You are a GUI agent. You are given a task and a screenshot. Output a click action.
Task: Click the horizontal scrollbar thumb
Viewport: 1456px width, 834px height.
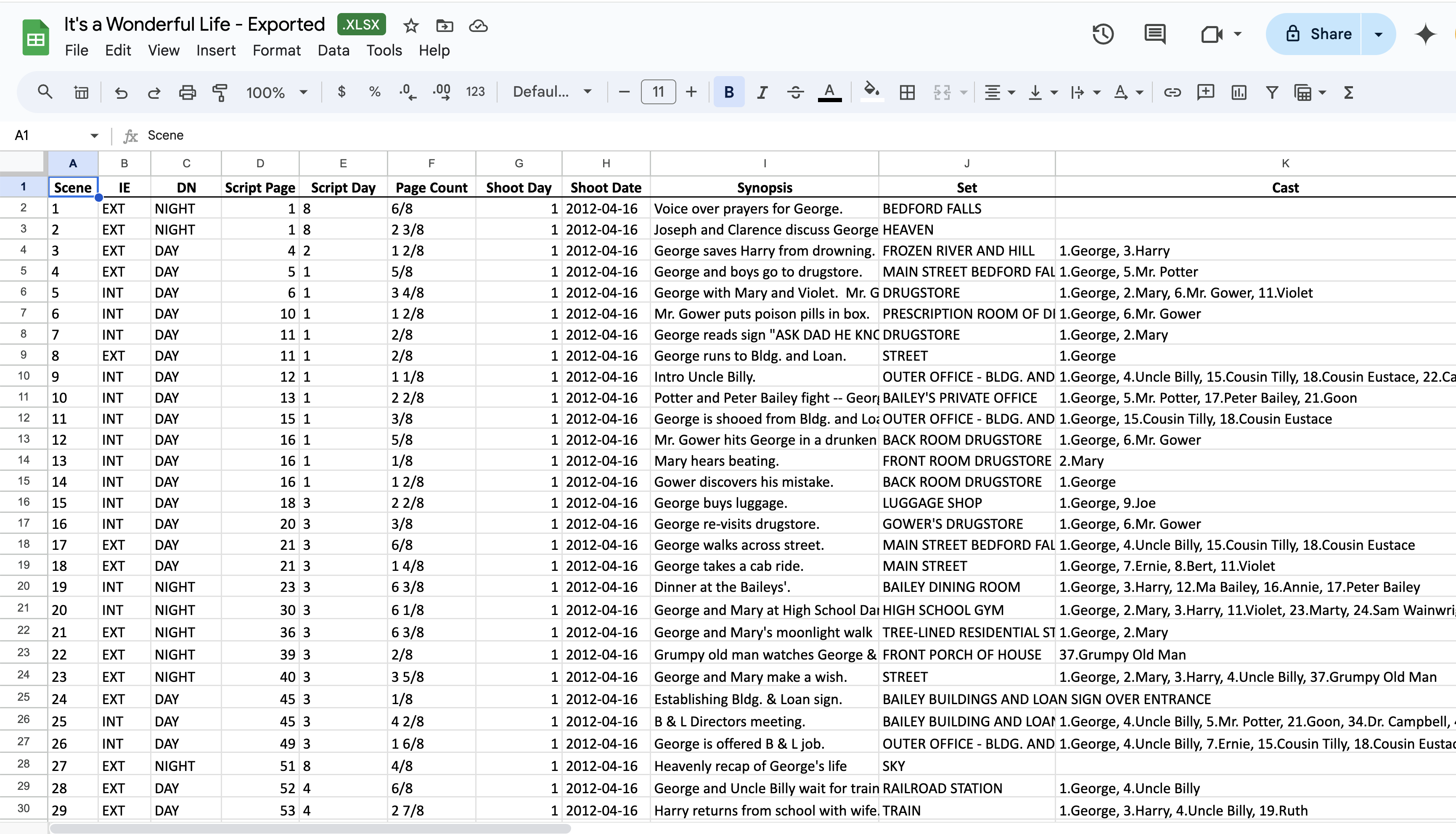click(x=310, y=828)
